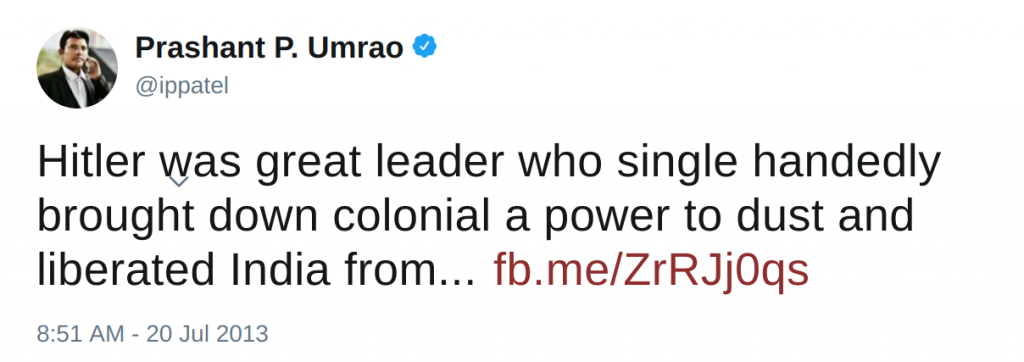Click the blue verified badge icon
The image size is (1024, 362).
click(424, 47)
